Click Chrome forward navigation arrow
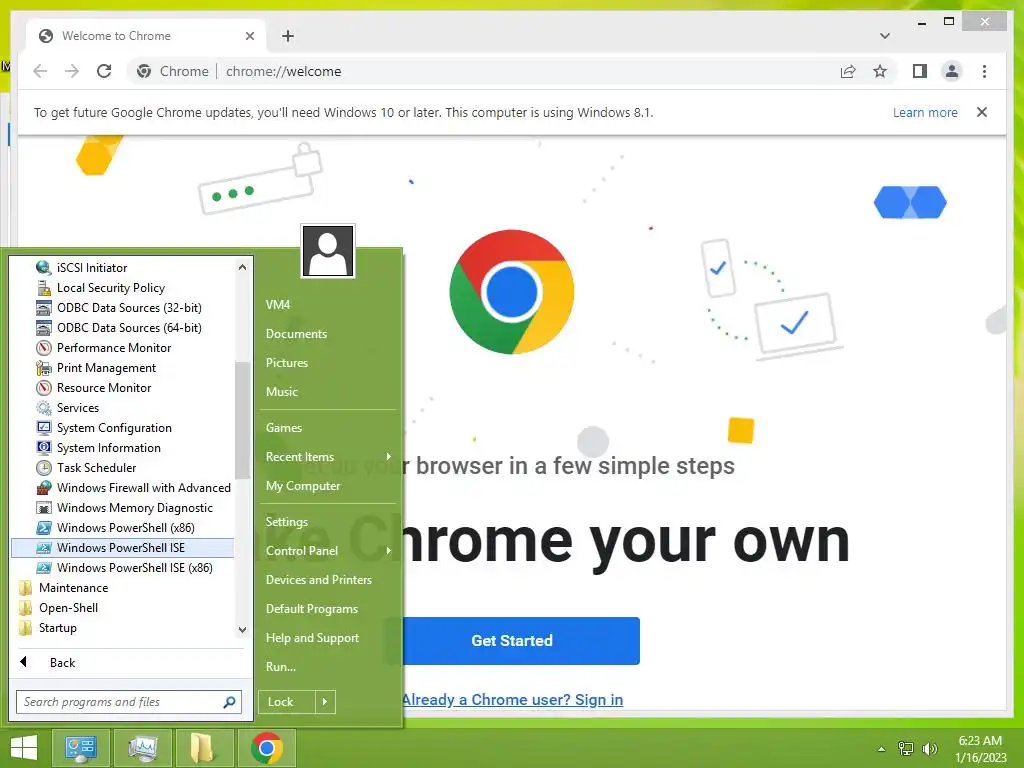Screen dimensions: 1024x768 coord(72,71)
